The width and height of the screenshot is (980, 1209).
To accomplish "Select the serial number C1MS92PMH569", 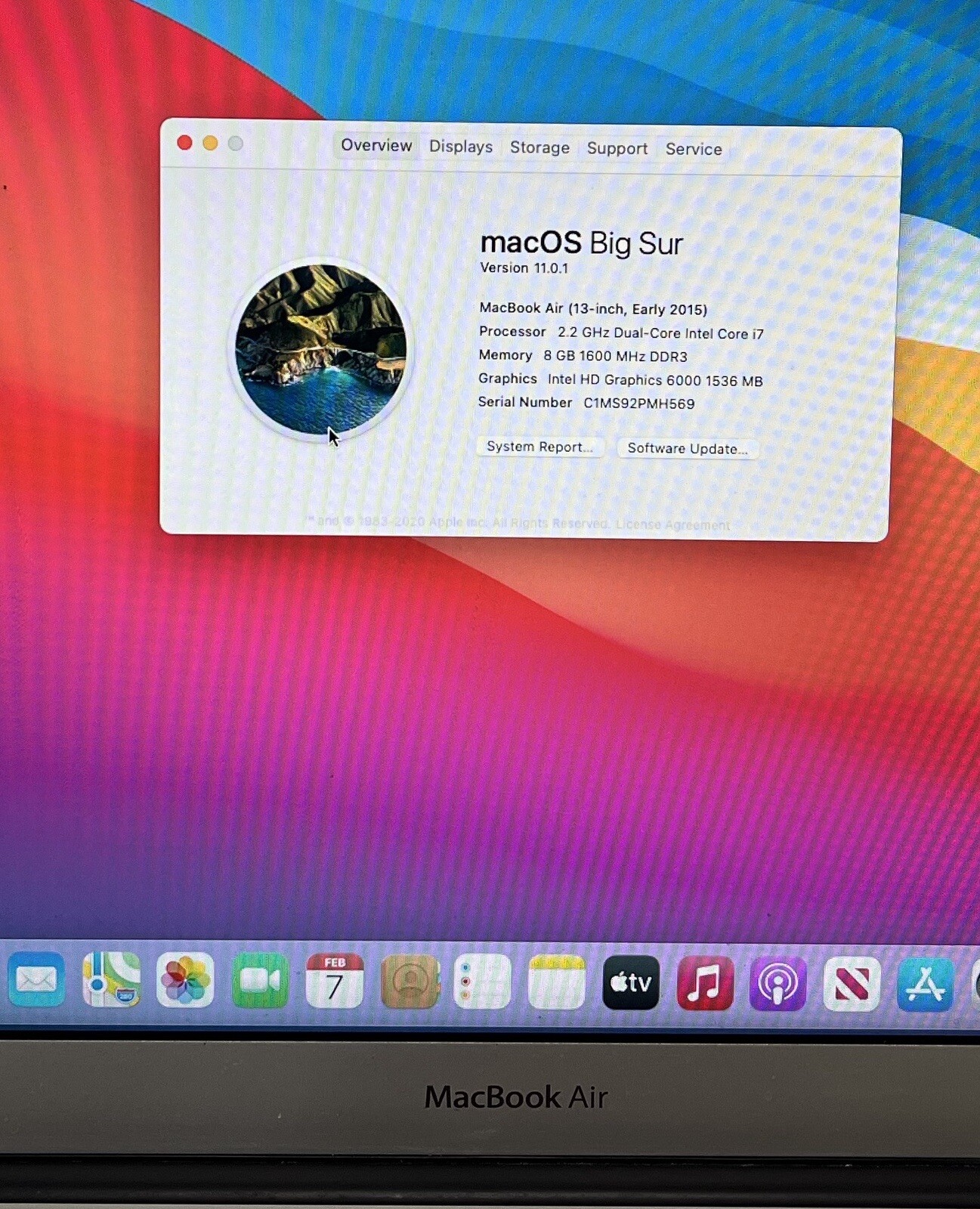I will (638, 404).
